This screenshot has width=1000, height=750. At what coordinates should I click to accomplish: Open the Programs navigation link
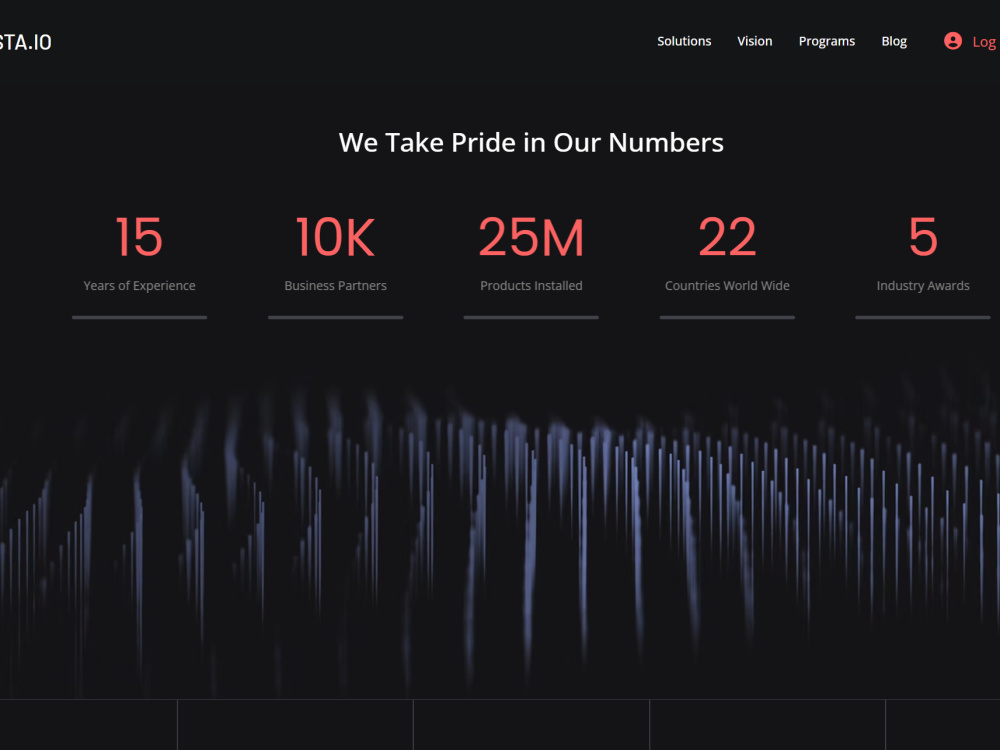pos(827,41)
